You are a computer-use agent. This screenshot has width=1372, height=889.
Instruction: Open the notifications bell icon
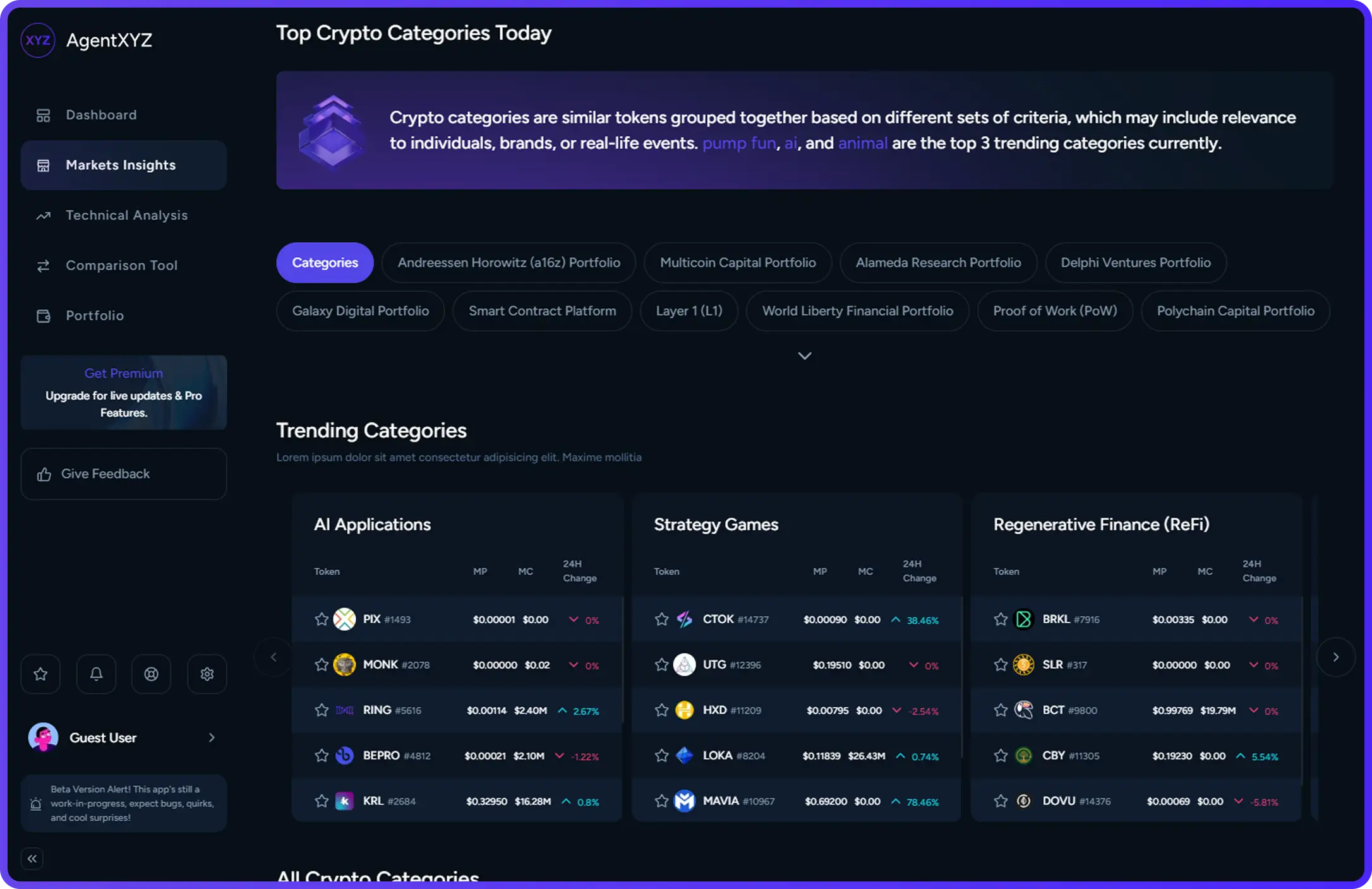[96, 674]
